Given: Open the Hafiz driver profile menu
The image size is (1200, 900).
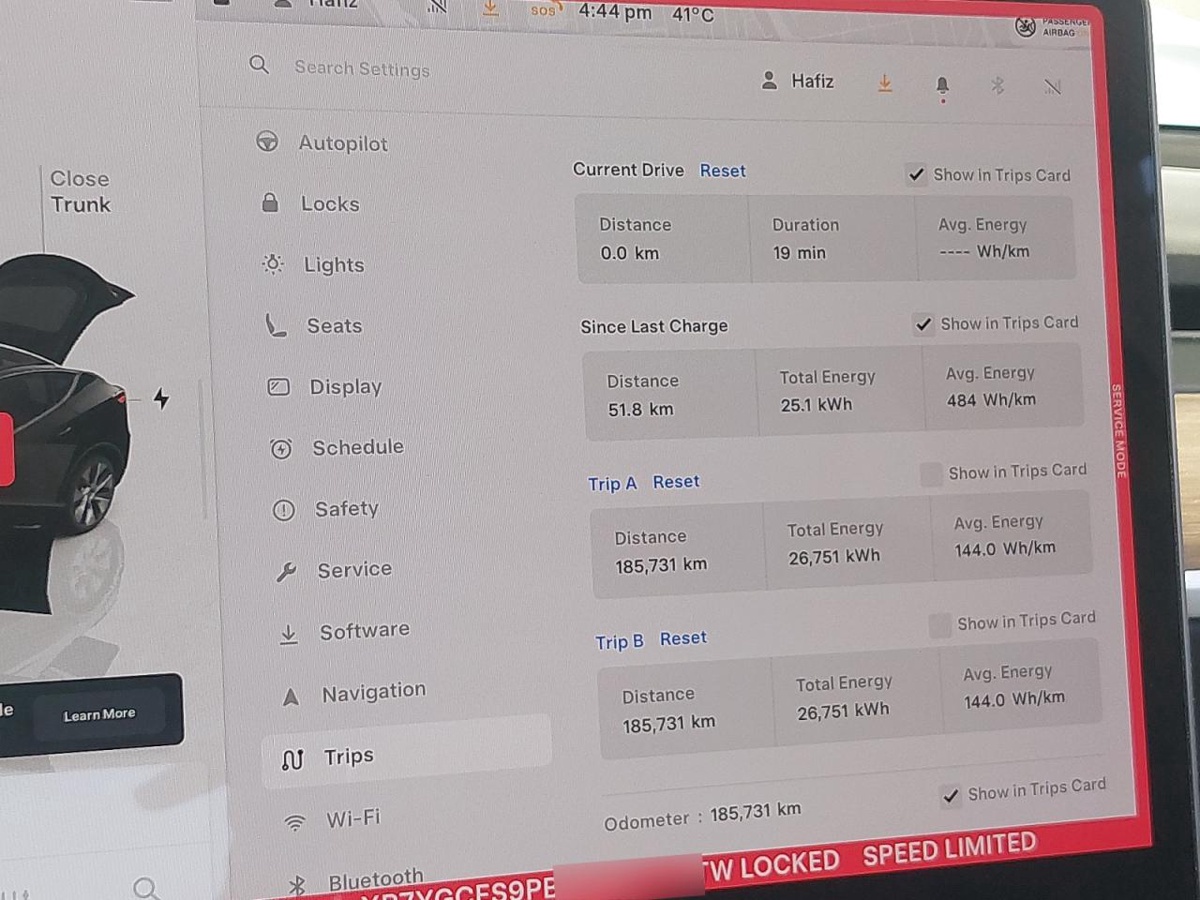Looking at the screenshot, I should [798, 82].
